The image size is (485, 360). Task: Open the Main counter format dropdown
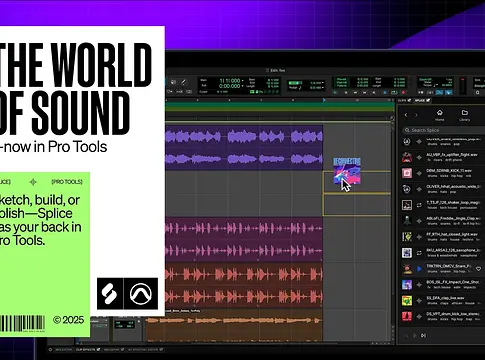(242, 81)
